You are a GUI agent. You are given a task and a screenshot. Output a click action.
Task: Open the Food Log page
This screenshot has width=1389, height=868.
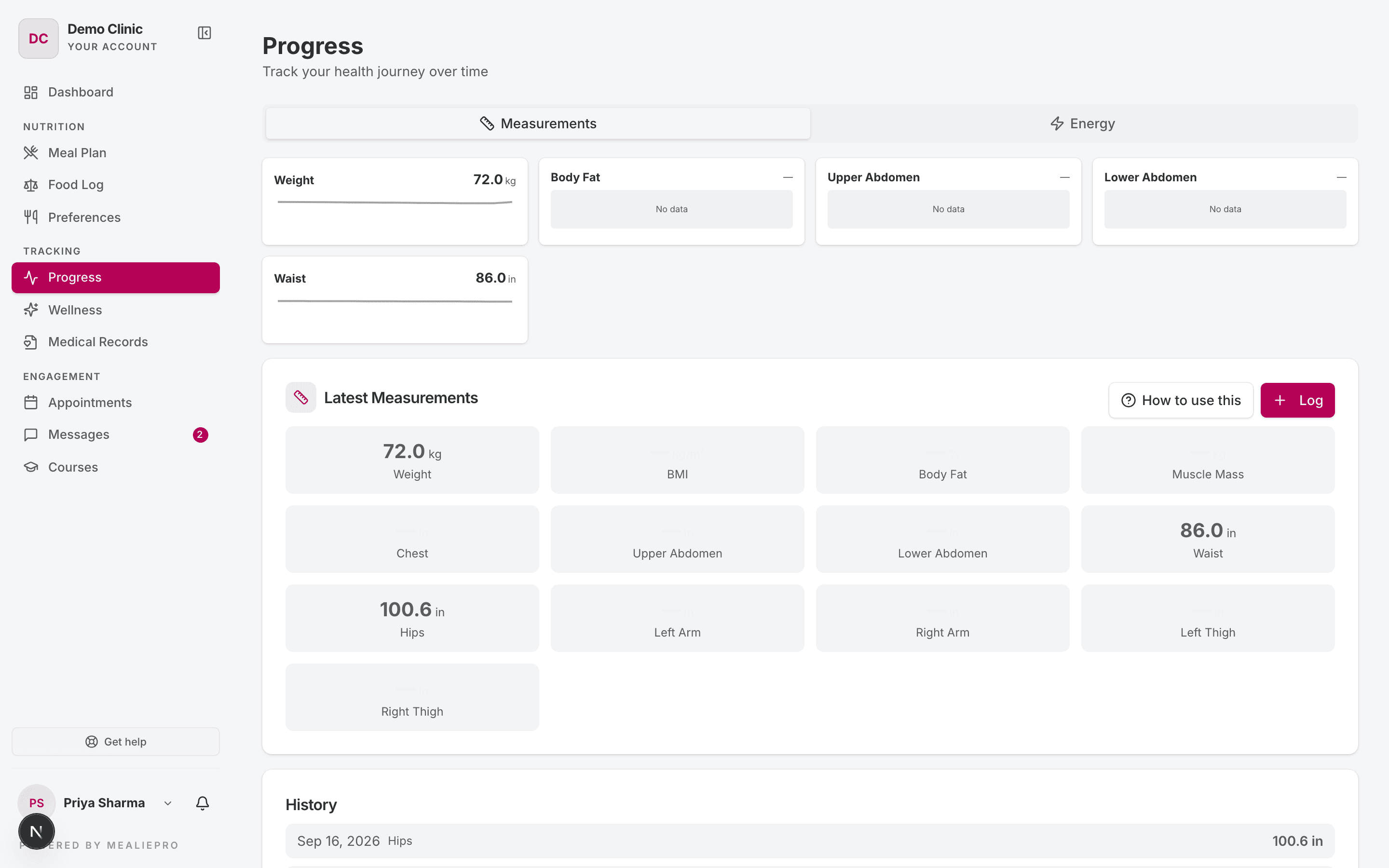pos(115,185)
